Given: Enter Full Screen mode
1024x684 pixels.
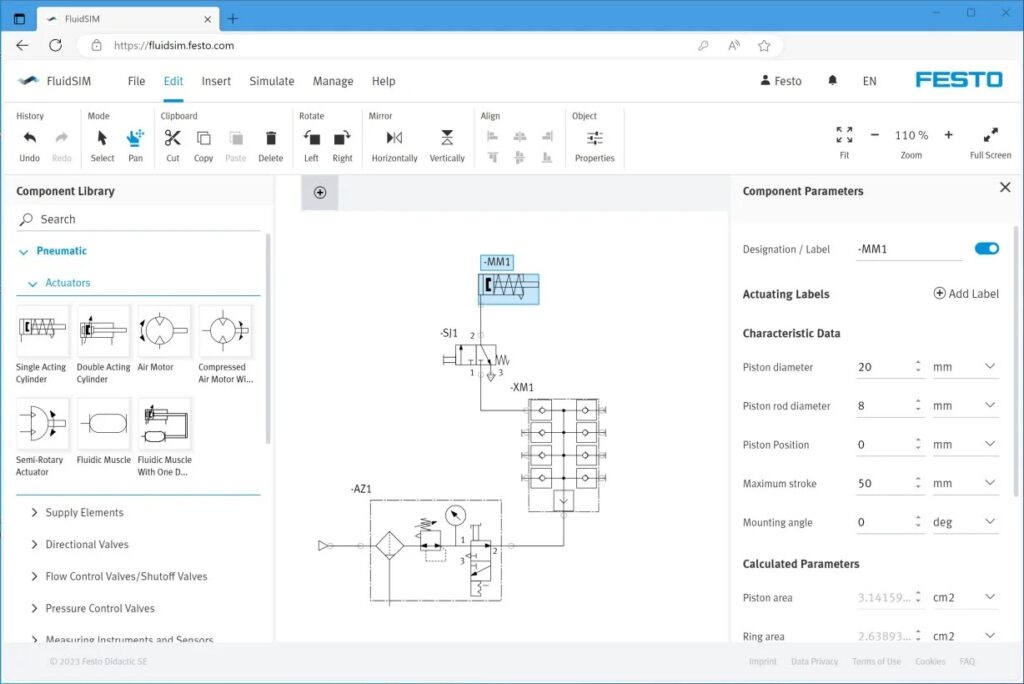Looking at the screenshot, I should (x=991, y=135).
